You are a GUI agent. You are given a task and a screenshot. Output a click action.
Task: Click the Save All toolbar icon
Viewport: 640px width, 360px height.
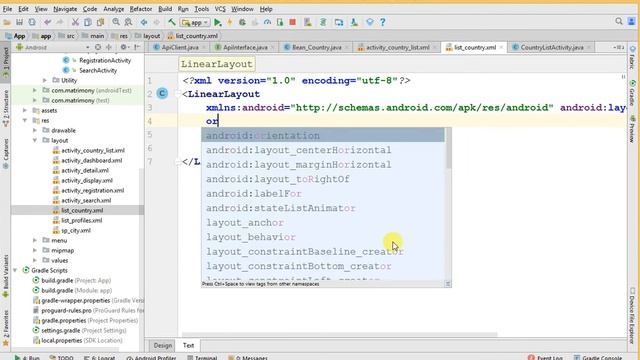[x=19, y=22]
